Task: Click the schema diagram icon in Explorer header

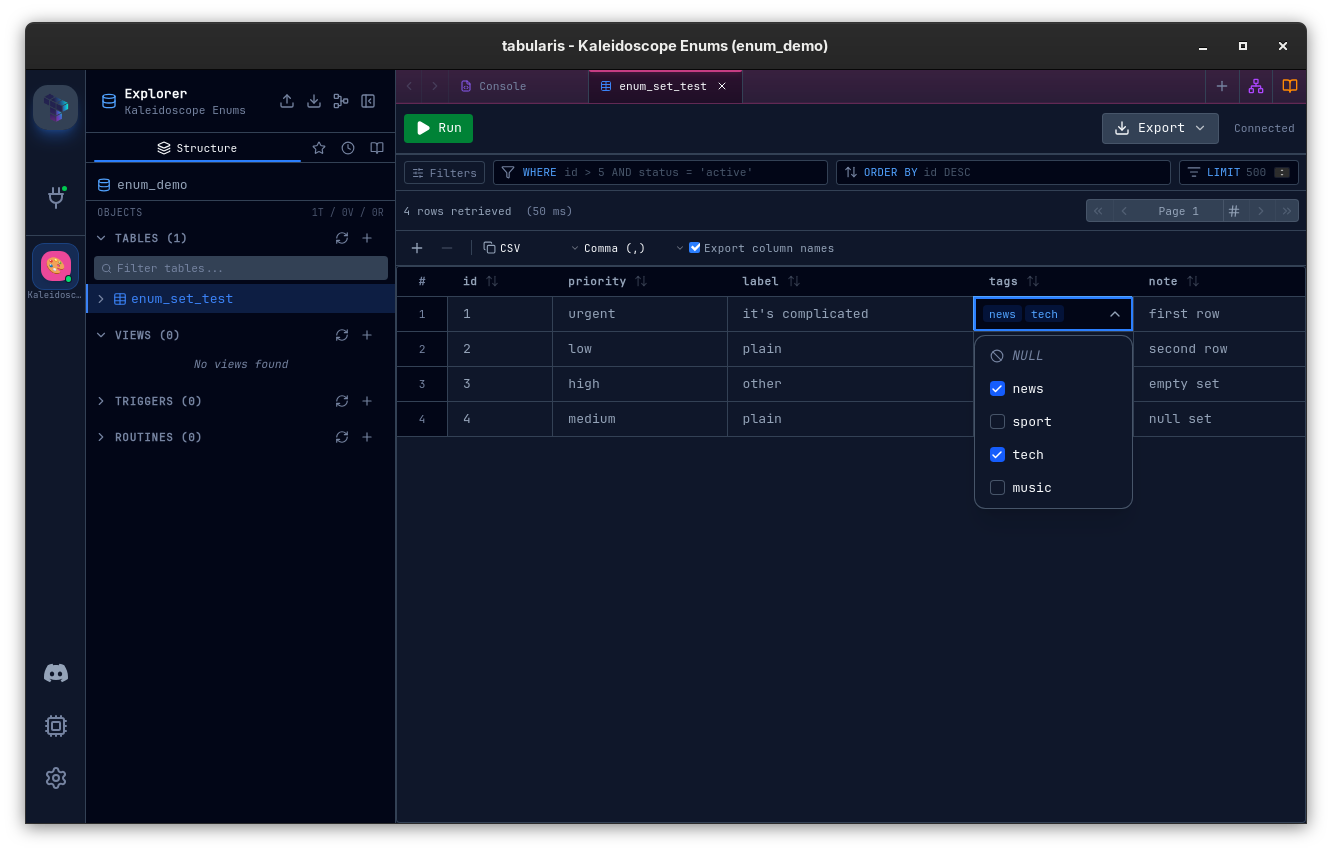Action: [341, 101]
